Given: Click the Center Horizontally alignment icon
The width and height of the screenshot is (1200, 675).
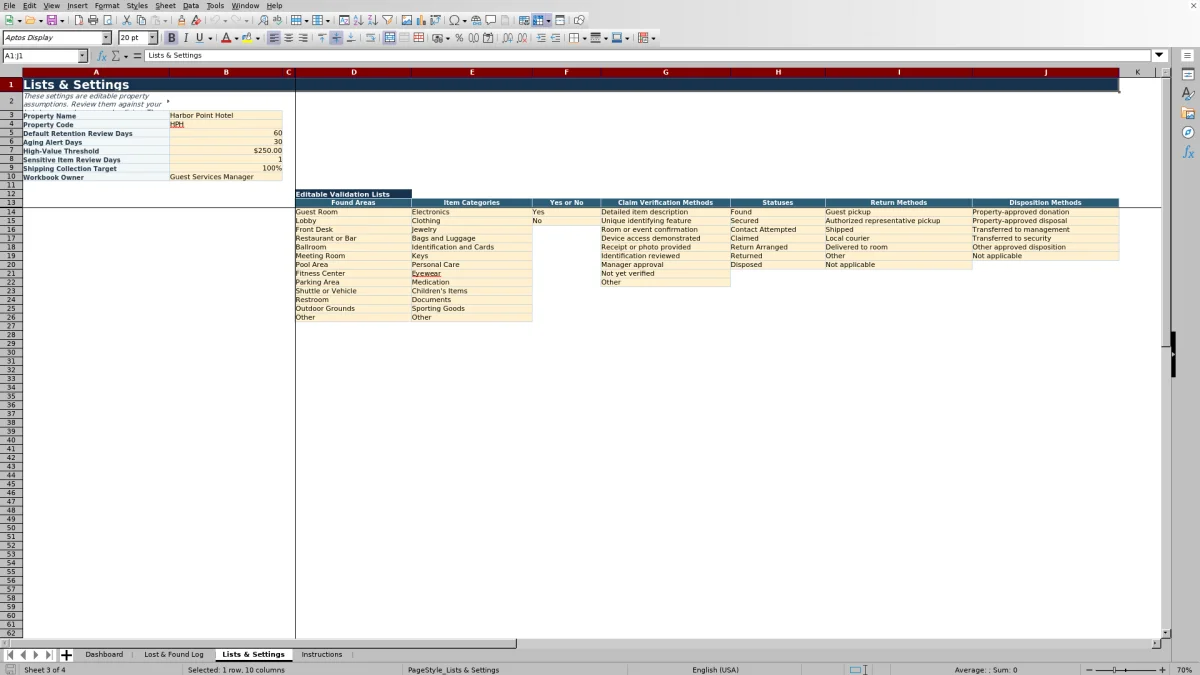Looking at the screenshot, I should 289,38.
